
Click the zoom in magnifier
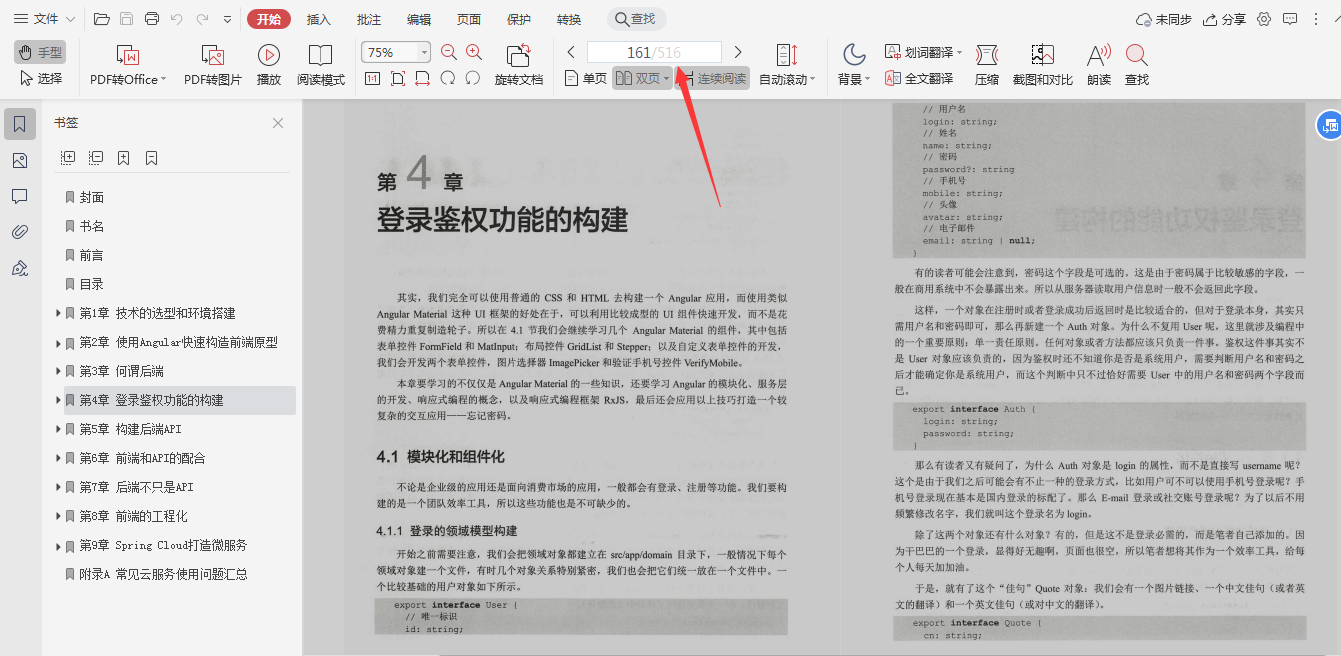pos(474,52)
